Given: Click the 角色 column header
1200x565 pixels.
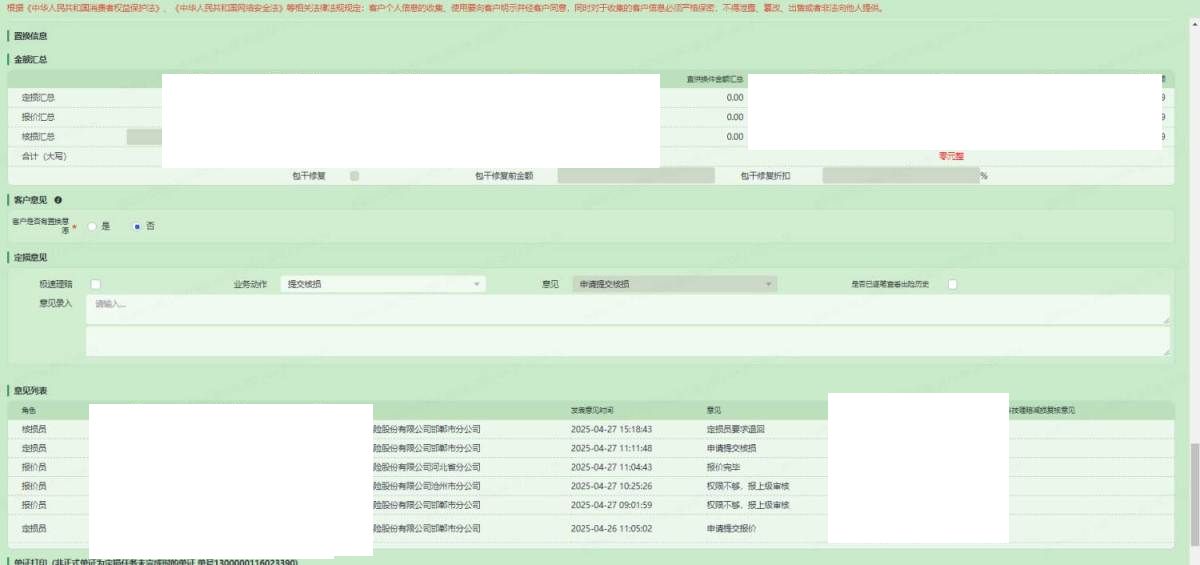Looking at the screenshot, I should coord(29,411).
